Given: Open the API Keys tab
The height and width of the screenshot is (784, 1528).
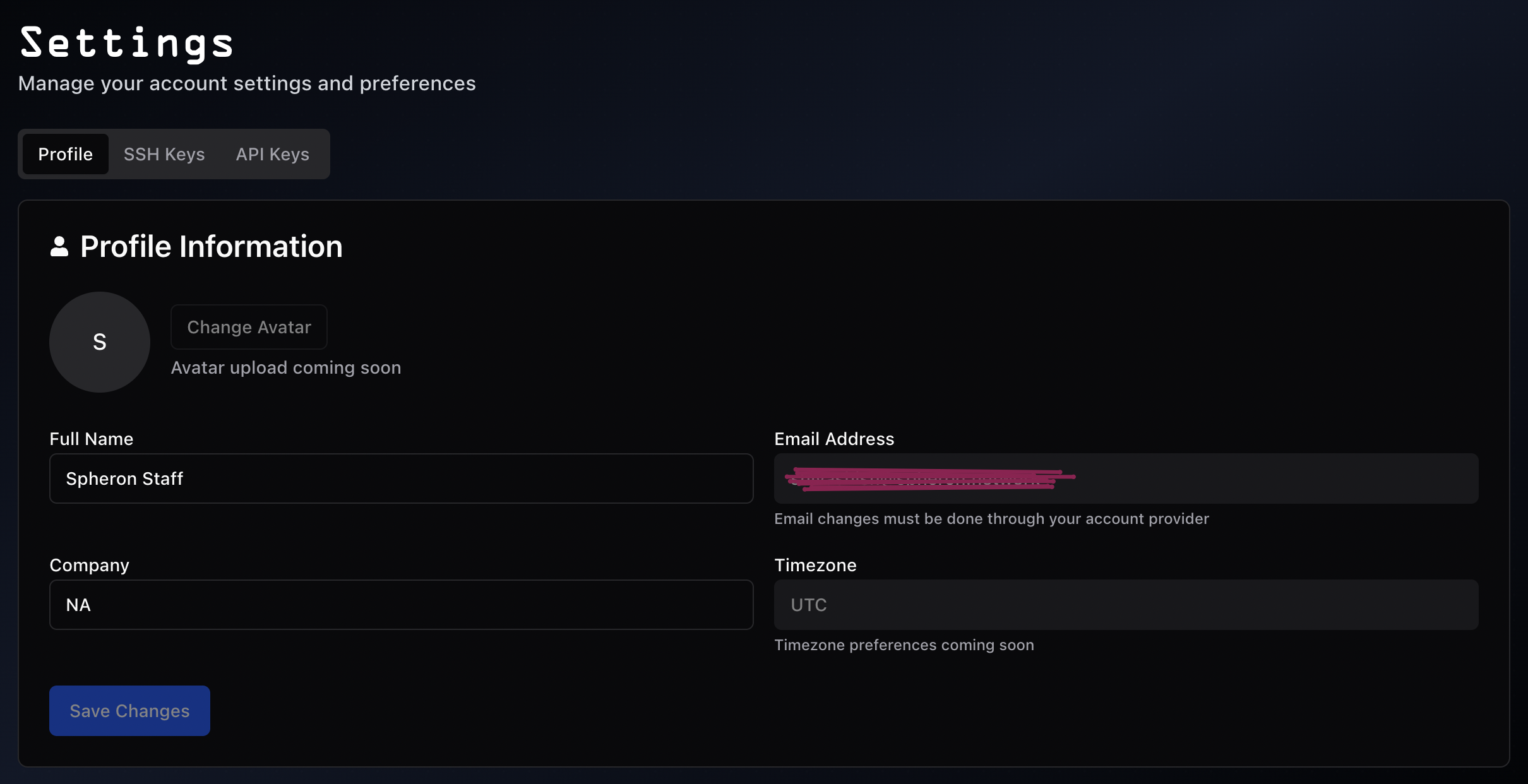Looking at the screenshot, I should (272, 154).
